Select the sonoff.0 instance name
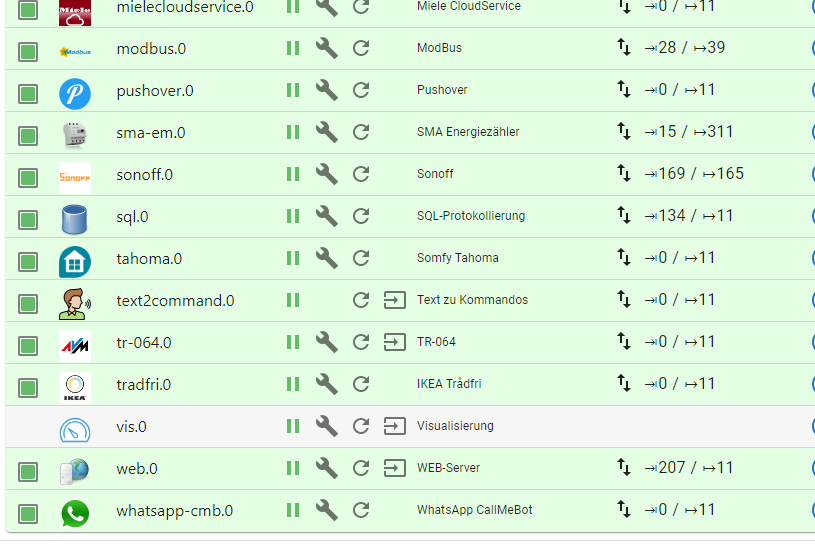This screenshot has width=815, height=544. (x=144, y=174)
